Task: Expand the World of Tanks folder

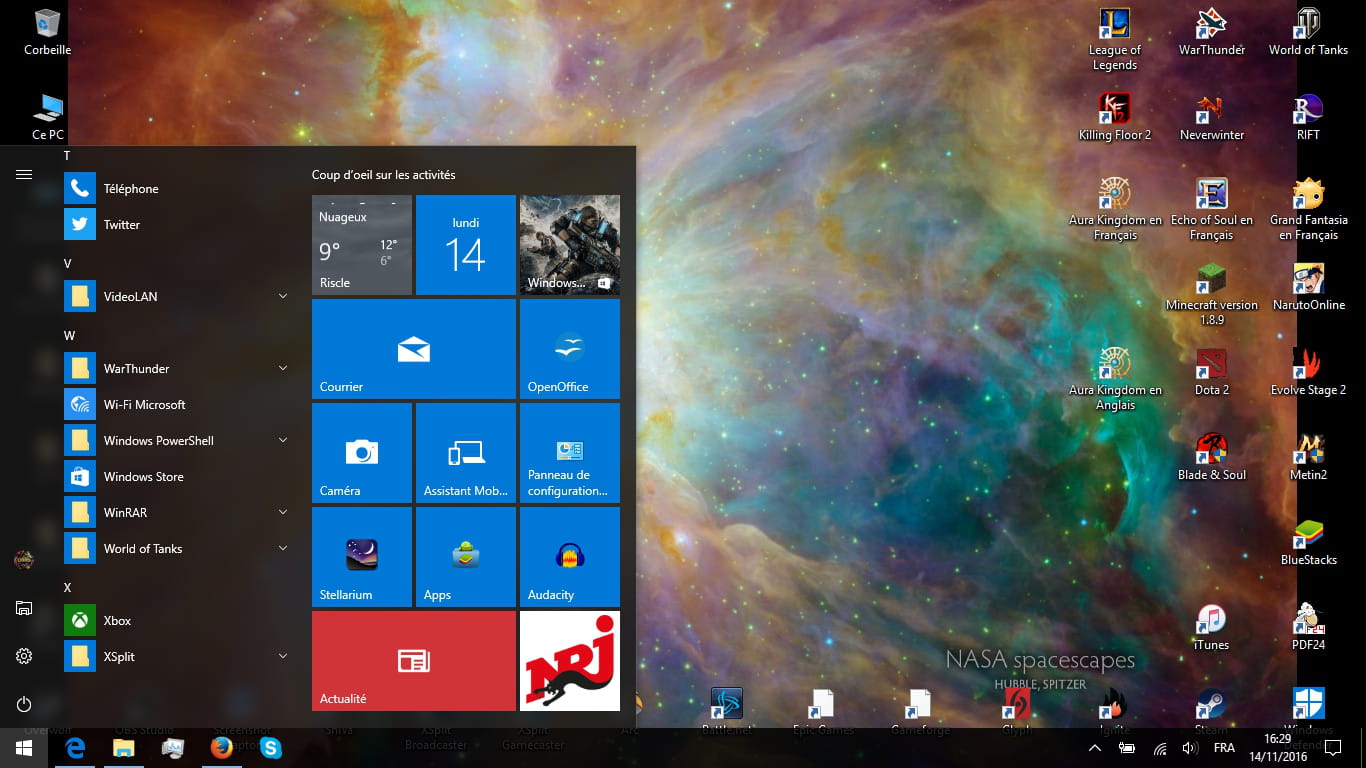Action: [x=178, y=548]
